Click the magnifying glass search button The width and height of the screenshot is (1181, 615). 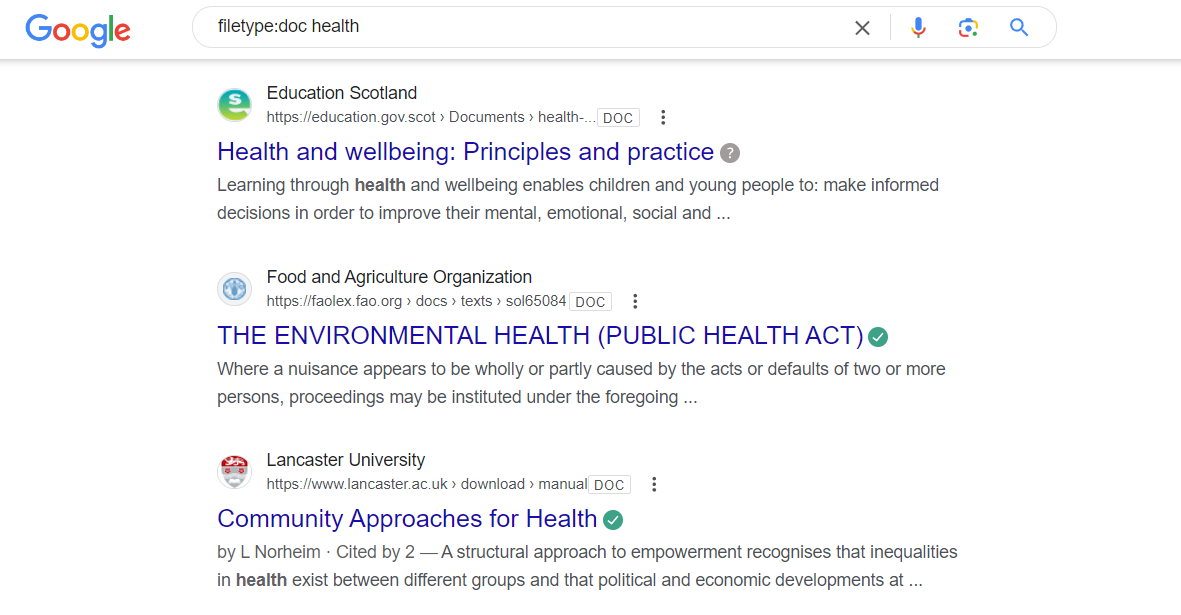pyautogui.click(x=1019, y=28)
